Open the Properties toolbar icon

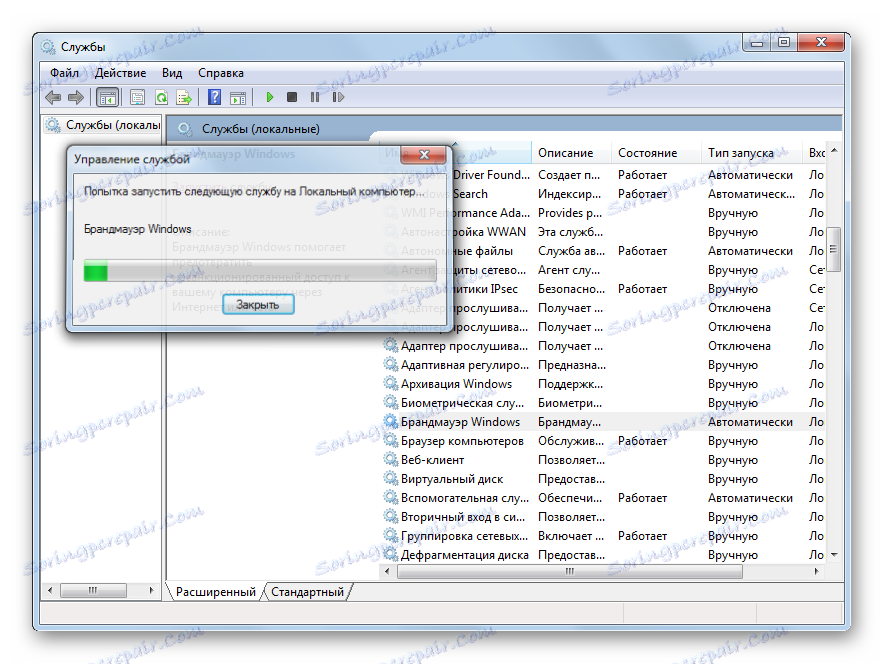(x=137, y=98)
